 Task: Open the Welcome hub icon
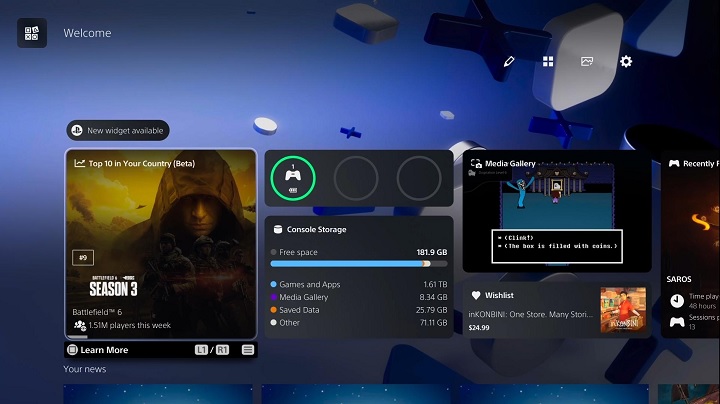coord(32,33)
